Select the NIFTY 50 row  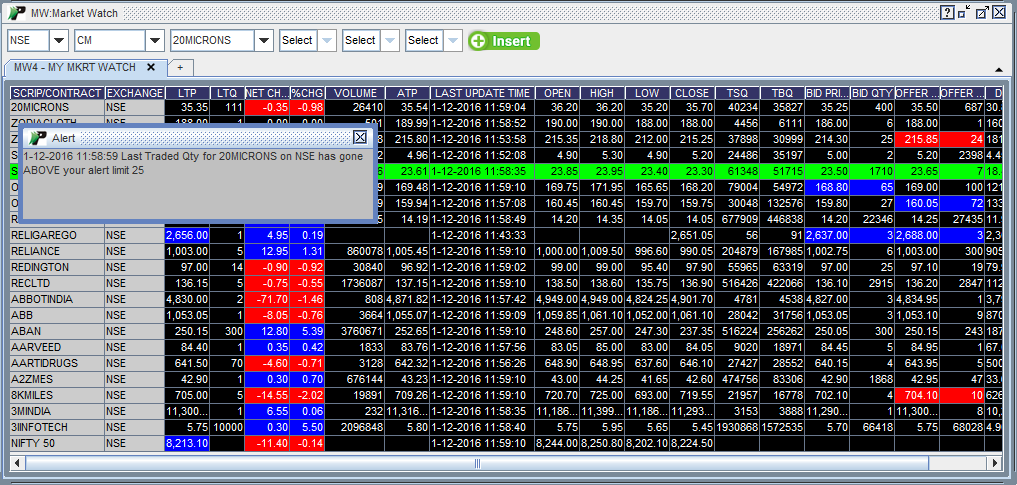point(56,443)
